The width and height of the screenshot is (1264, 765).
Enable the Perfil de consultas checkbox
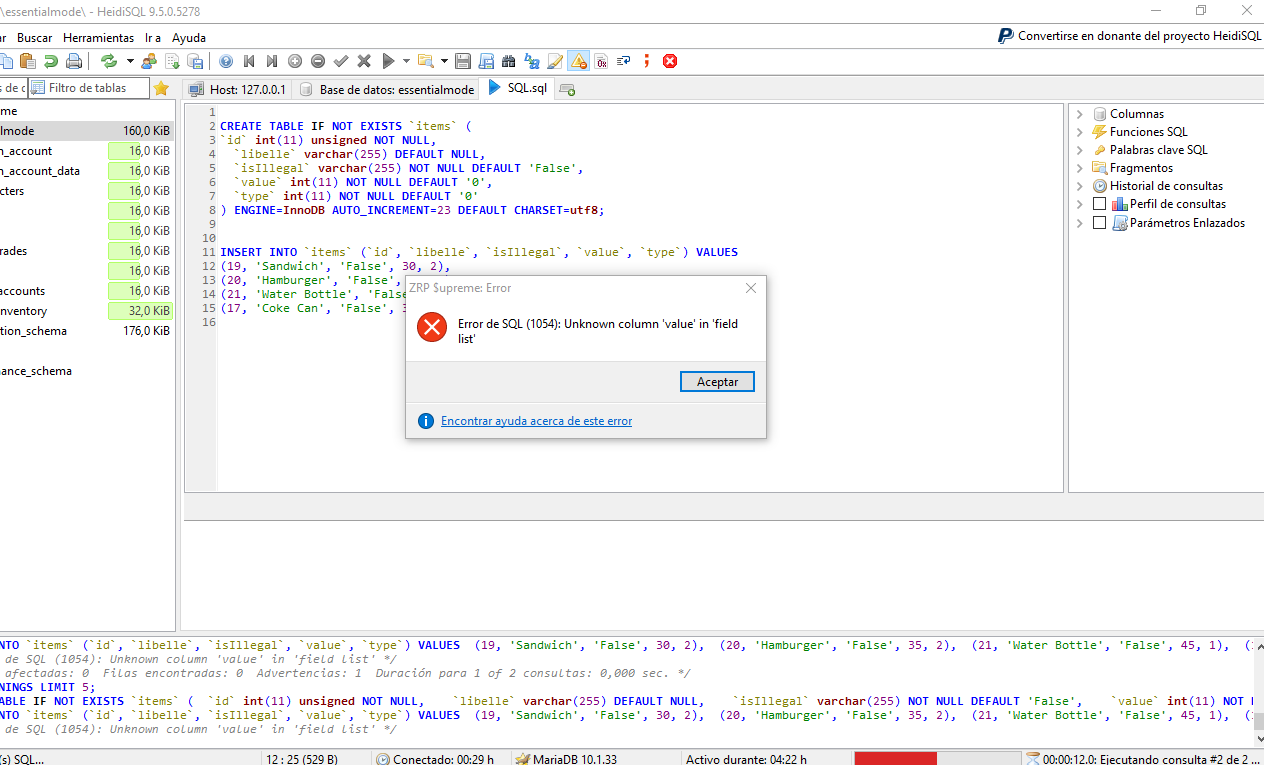click(x=1100, y=204)
